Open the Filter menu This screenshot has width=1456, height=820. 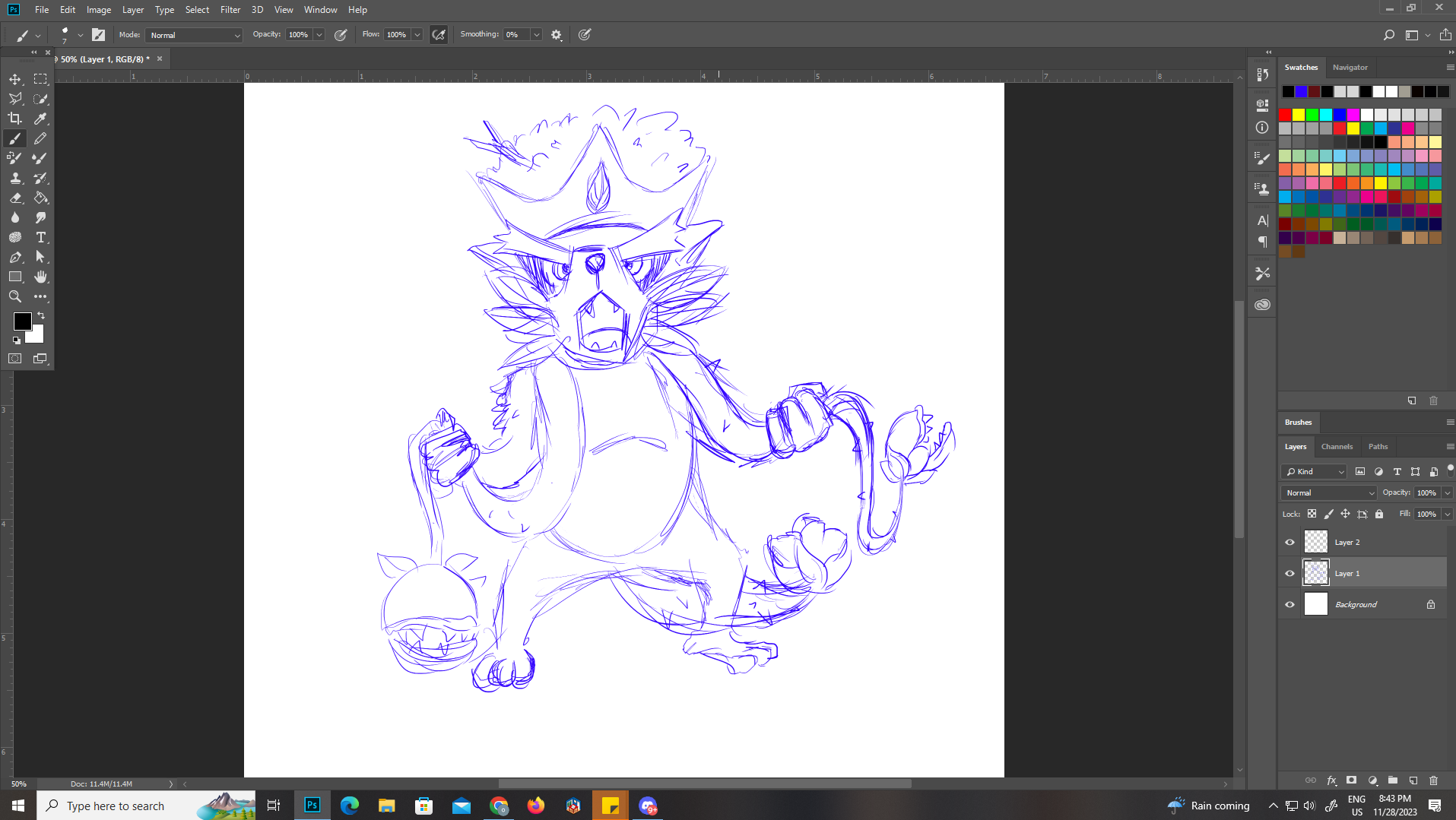pos(230,10)
